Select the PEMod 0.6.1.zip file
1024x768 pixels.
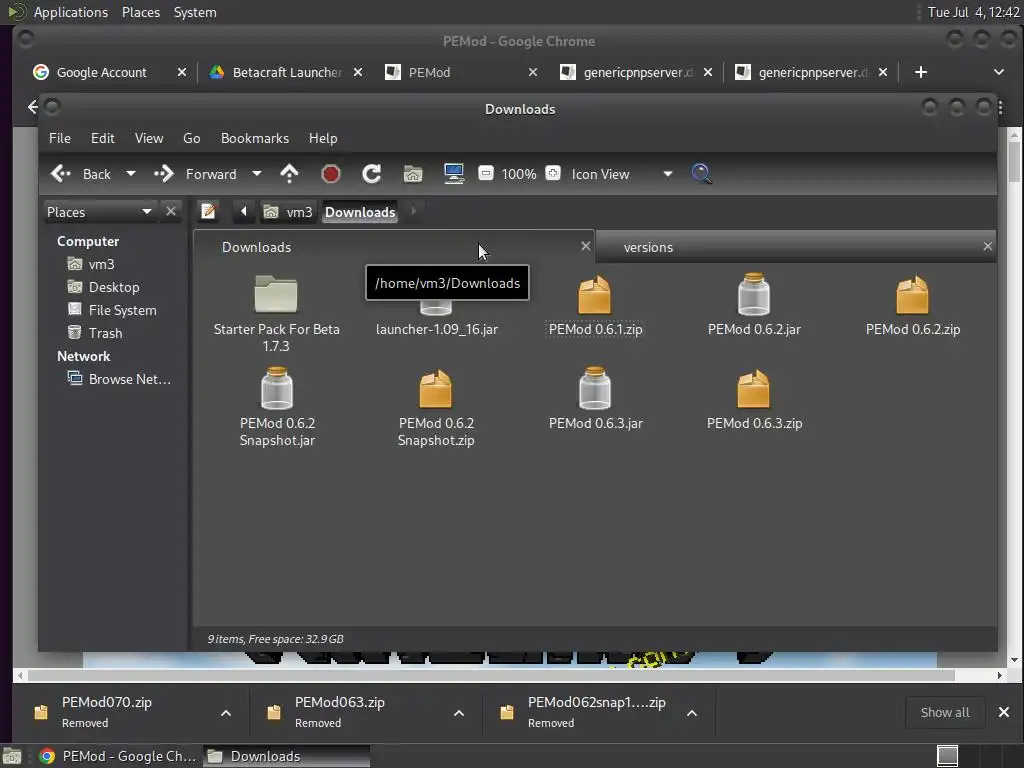pos(595,306)
